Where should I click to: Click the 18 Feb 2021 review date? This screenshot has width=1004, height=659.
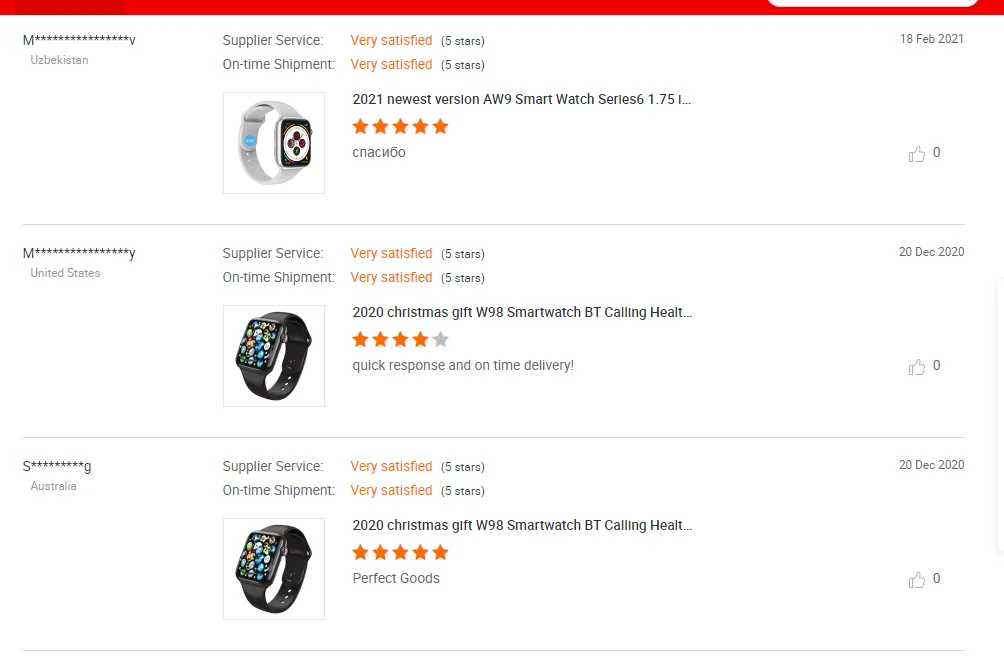(x=932, y=39)
